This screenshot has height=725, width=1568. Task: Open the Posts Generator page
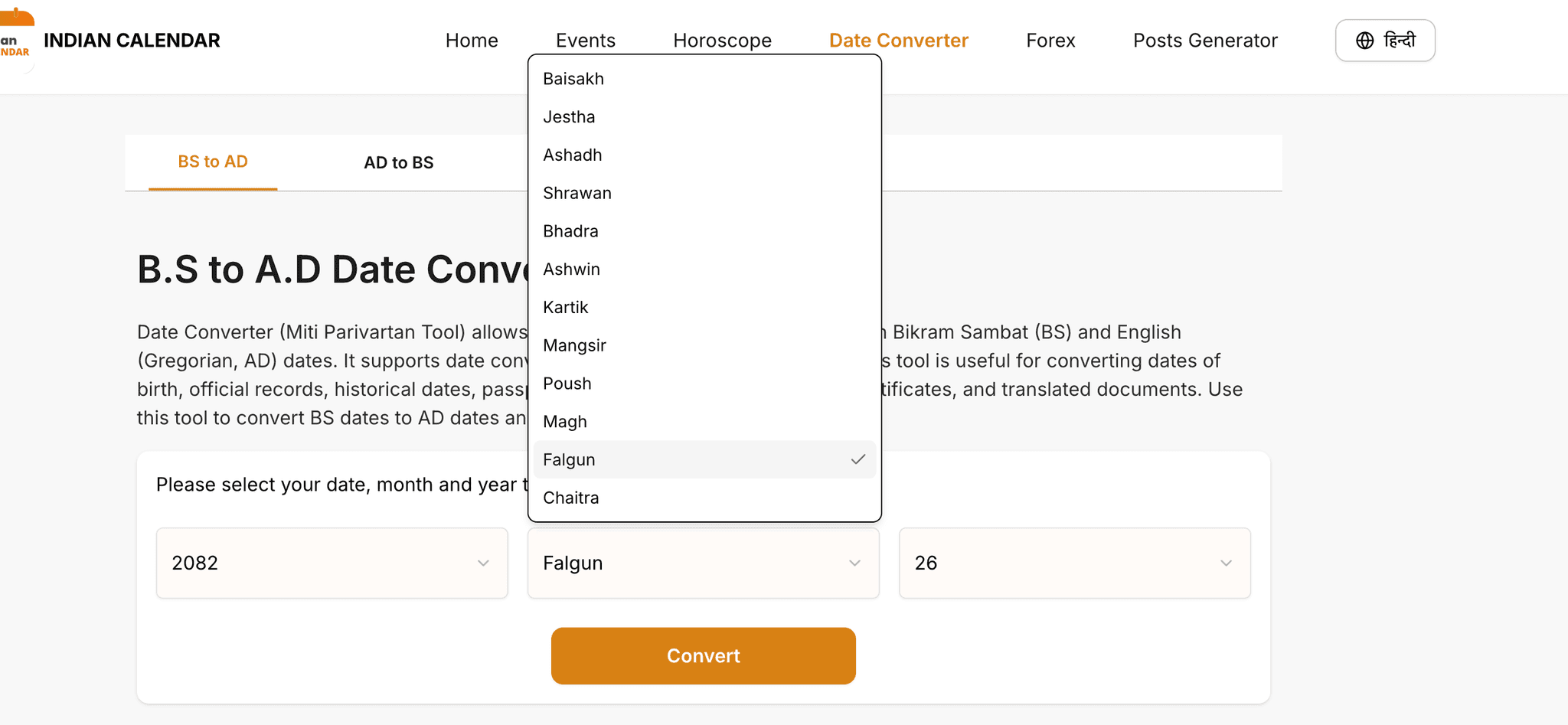(x=1205, y=40)
